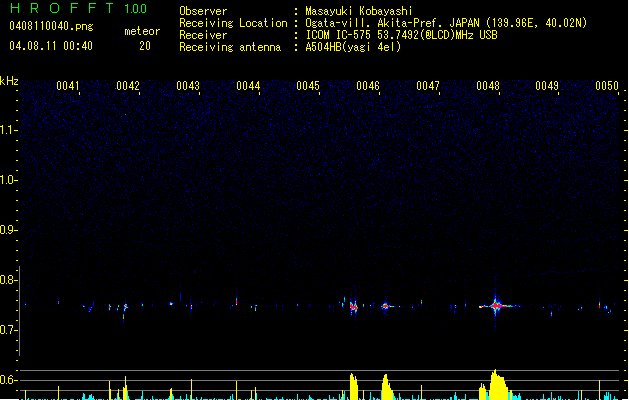This screenshot has height=400, width=629.
Task: Click the yellow intensity spike near 0042
Action: [125, 388]
